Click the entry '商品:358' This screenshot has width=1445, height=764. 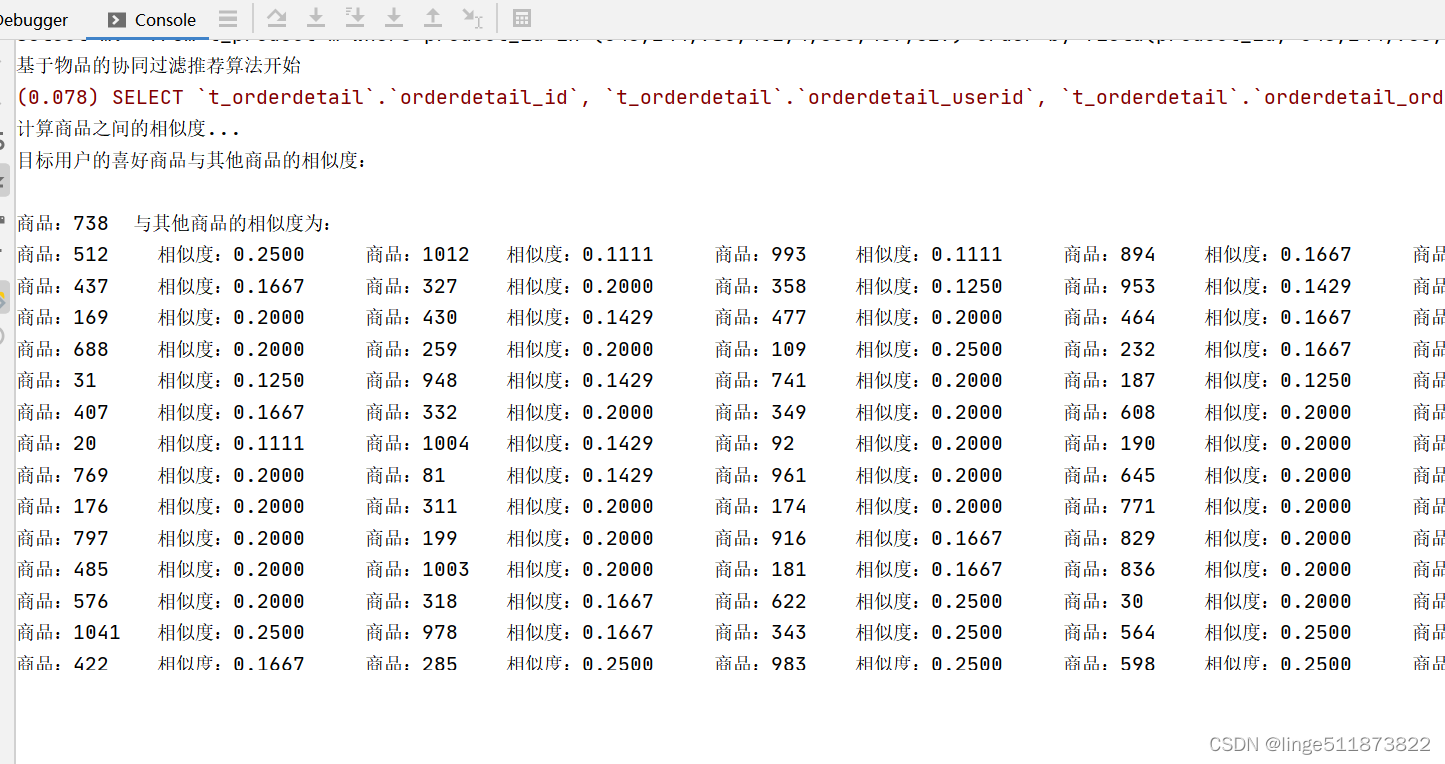pos(761,286)
